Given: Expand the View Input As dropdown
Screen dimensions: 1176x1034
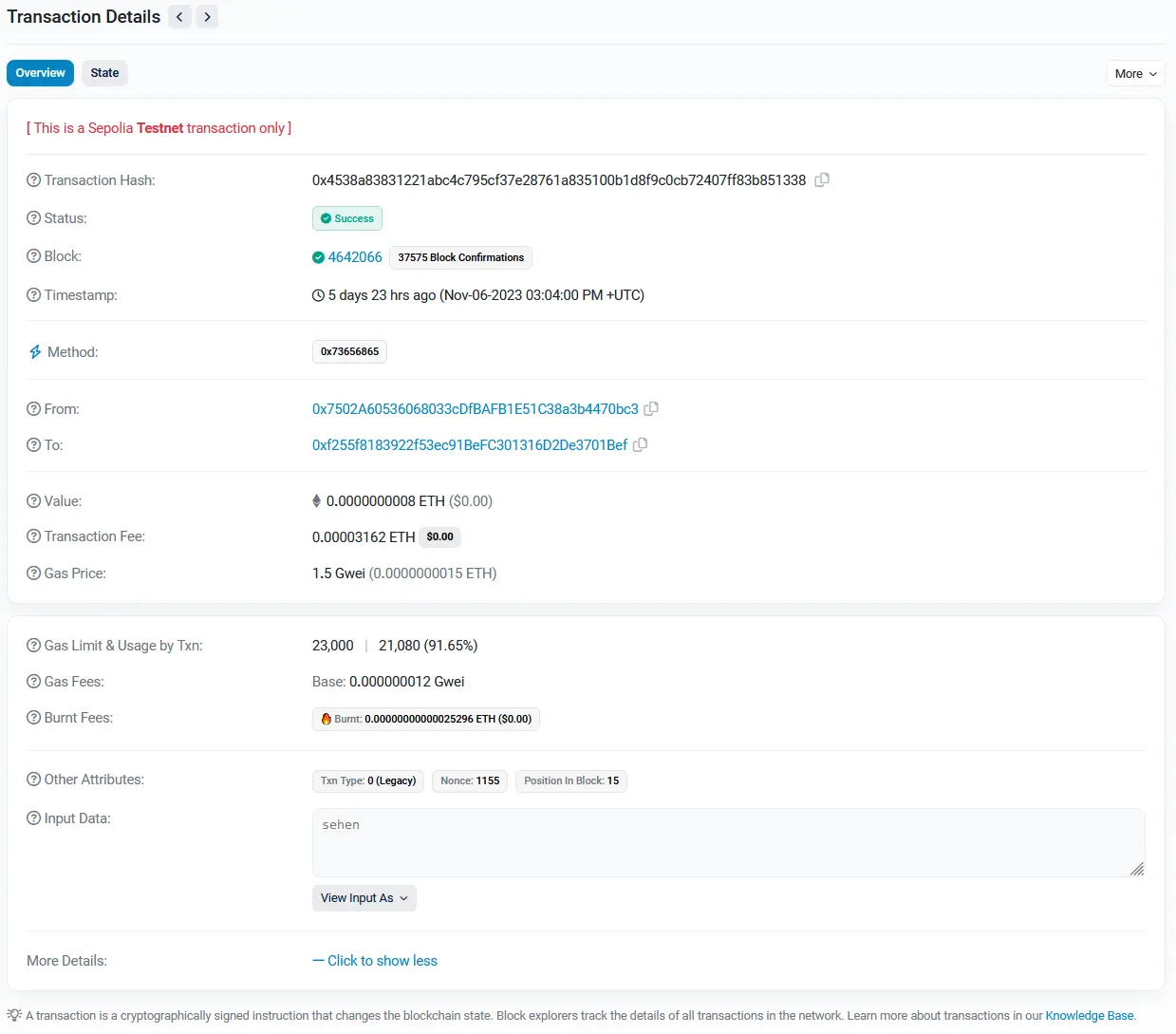Looking at the screenshot, I should coord(364,898).
